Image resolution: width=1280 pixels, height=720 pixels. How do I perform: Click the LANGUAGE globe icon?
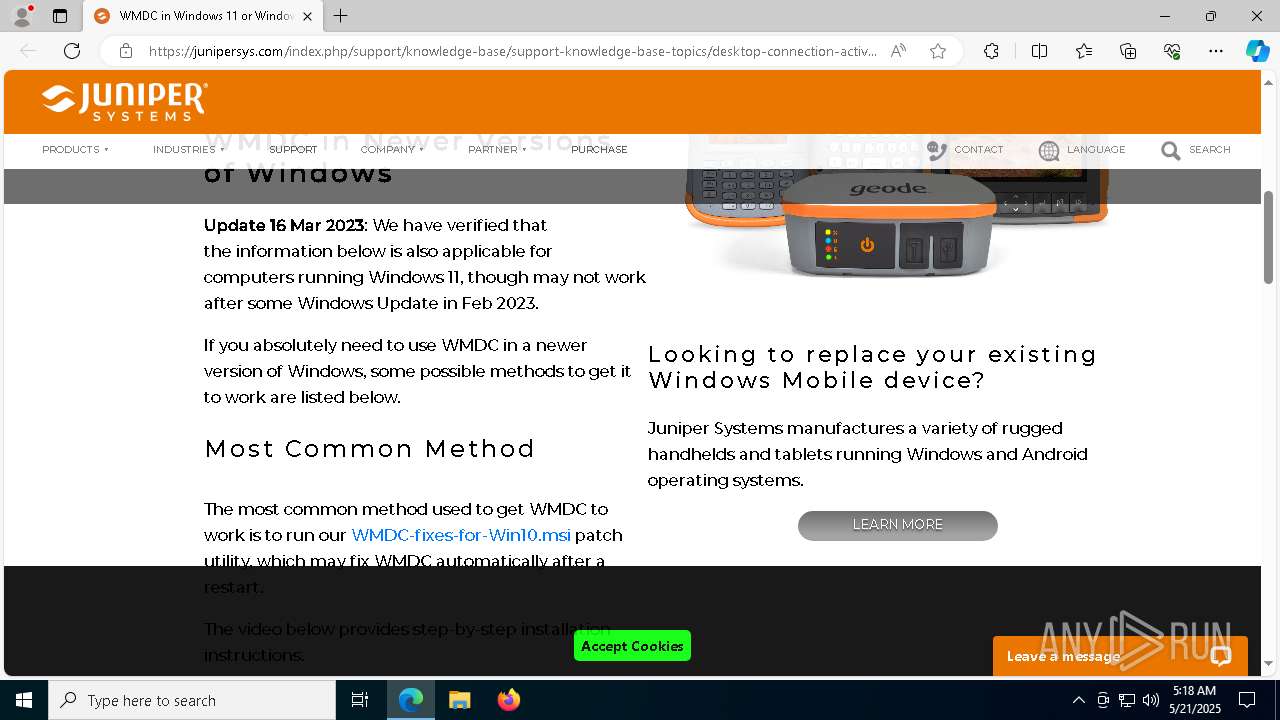(x=1049, y=150)
